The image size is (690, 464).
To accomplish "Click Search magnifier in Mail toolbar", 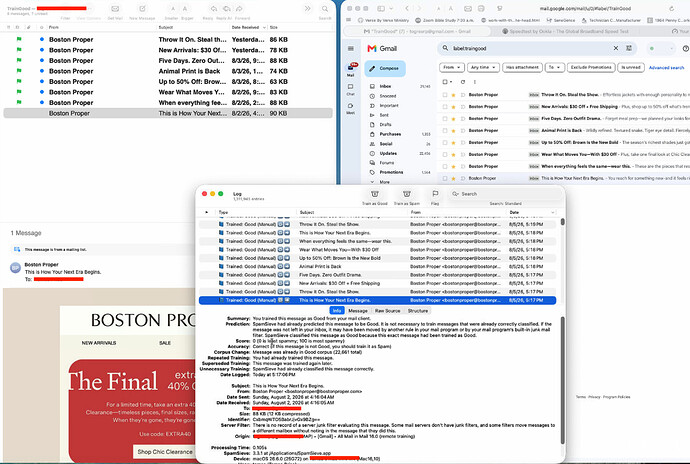I will (x=325, y=9).
